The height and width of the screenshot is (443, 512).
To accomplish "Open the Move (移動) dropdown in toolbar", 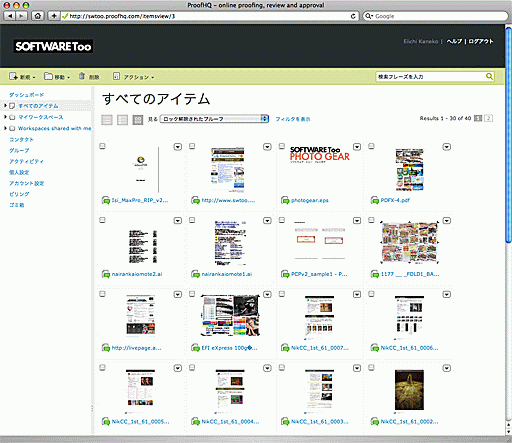I will point(57,77).
